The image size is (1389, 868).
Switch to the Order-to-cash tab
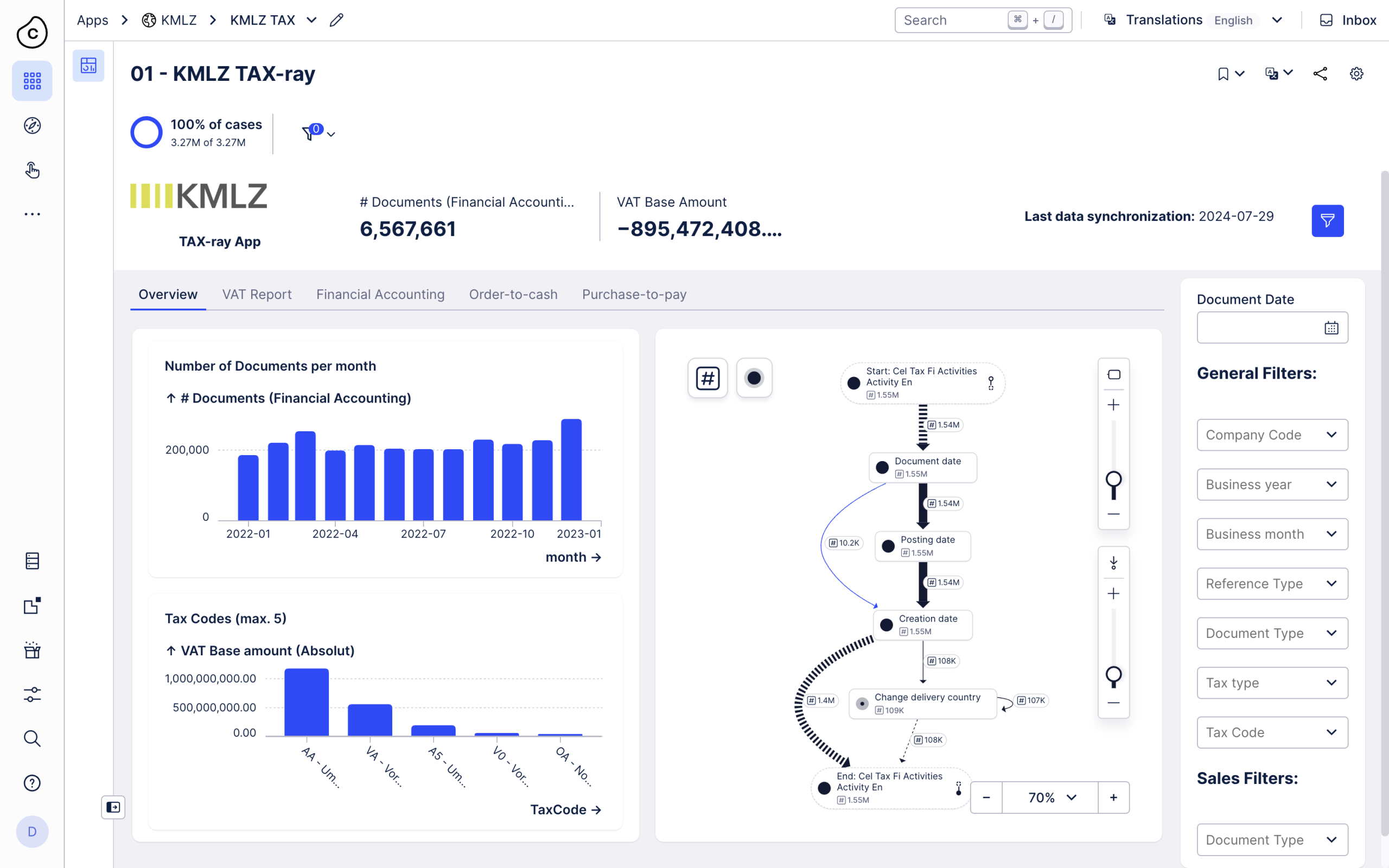pos(513,295)
